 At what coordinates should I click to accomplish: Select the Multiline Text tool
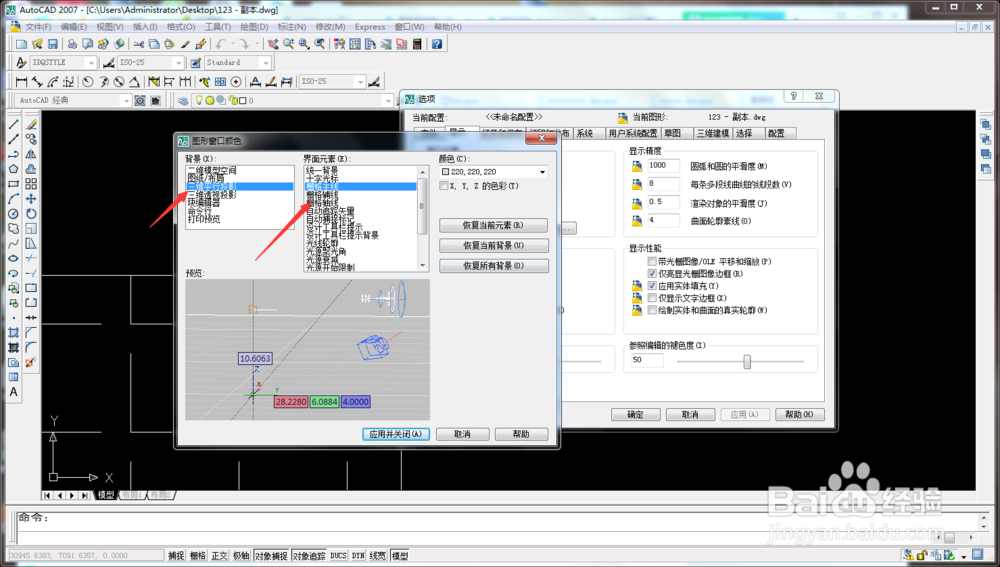[13, 392]
